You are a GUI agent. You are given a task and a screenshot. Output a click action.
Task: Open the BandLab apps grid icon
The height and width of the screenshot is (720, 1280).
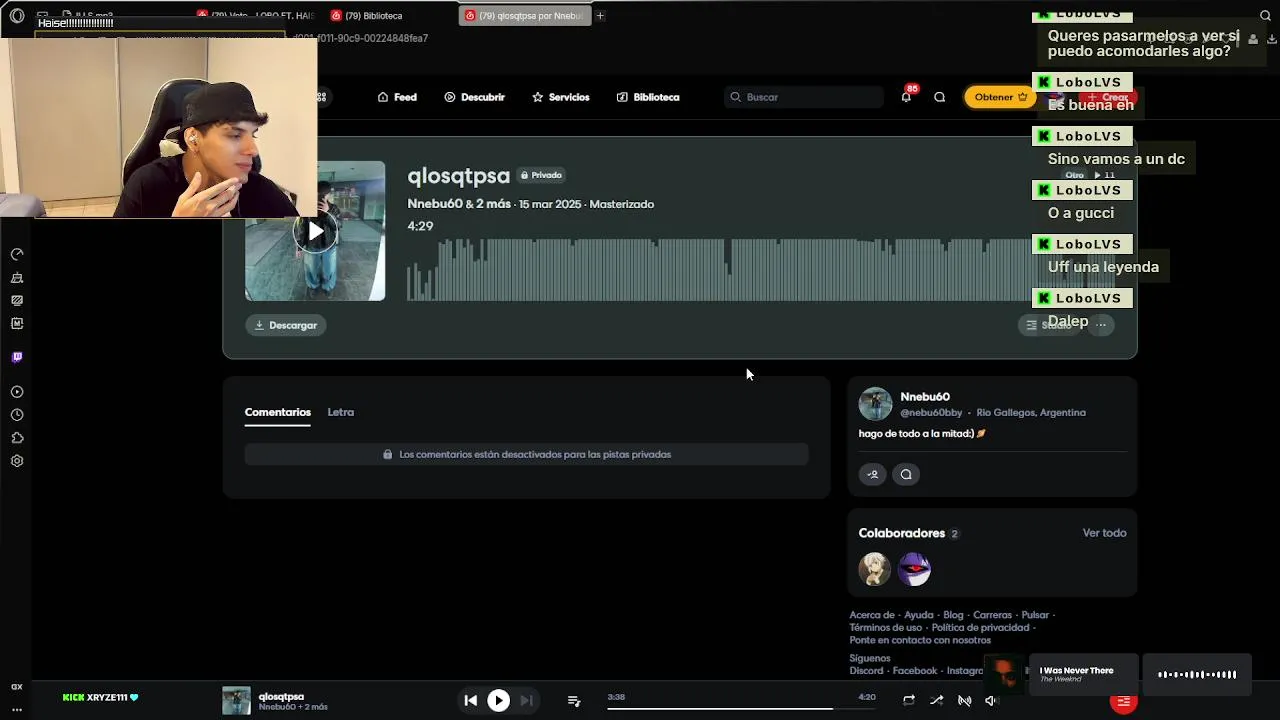pos(321,97)
